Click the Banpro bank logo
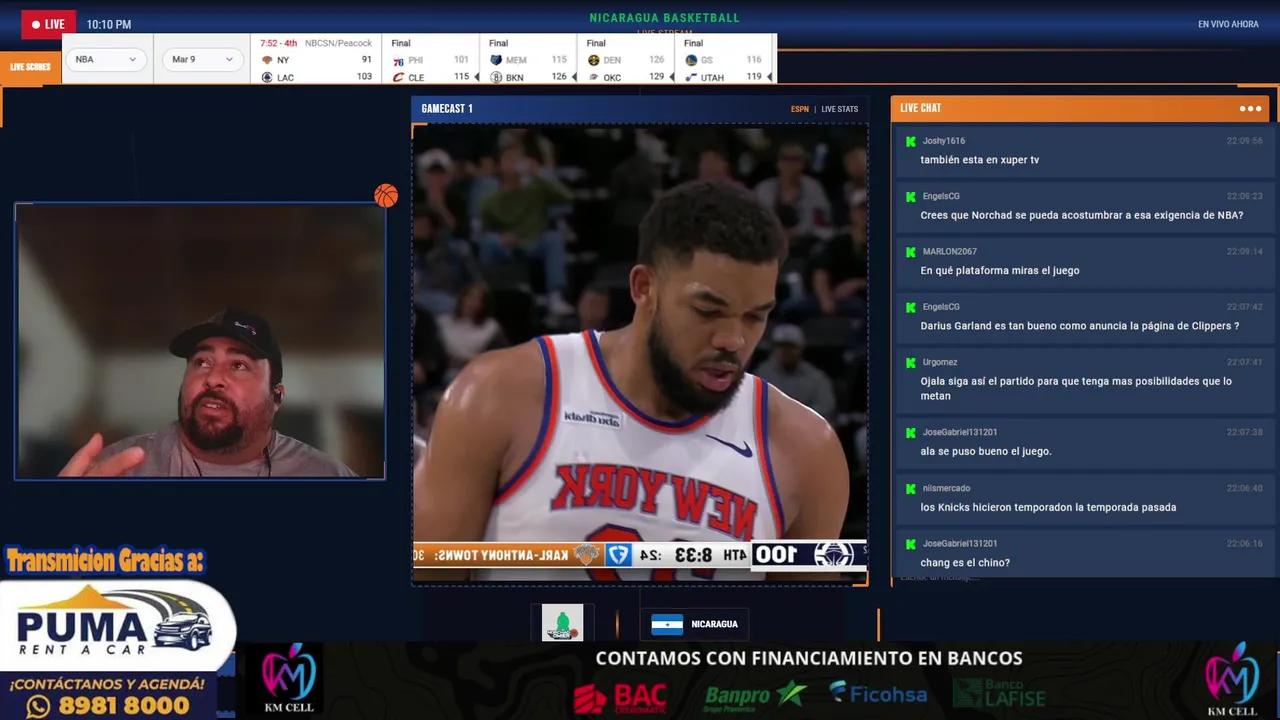The width and height of the screenshot is (1280, 720). [x=755, y=694]
